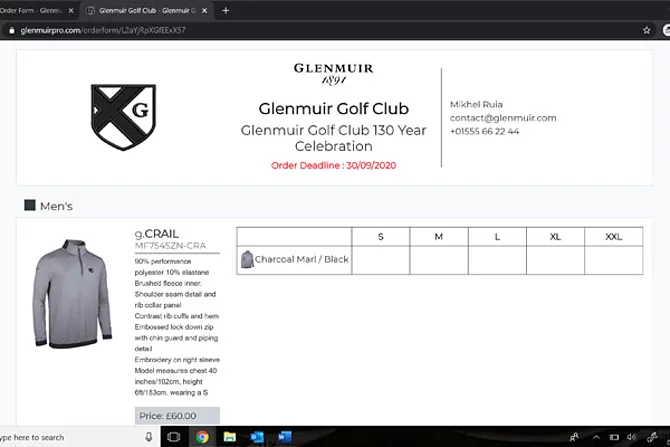Click the product code MF7545ZN-CRA
The width and height of the screenshot is (670, 447).
coord(170,246)
